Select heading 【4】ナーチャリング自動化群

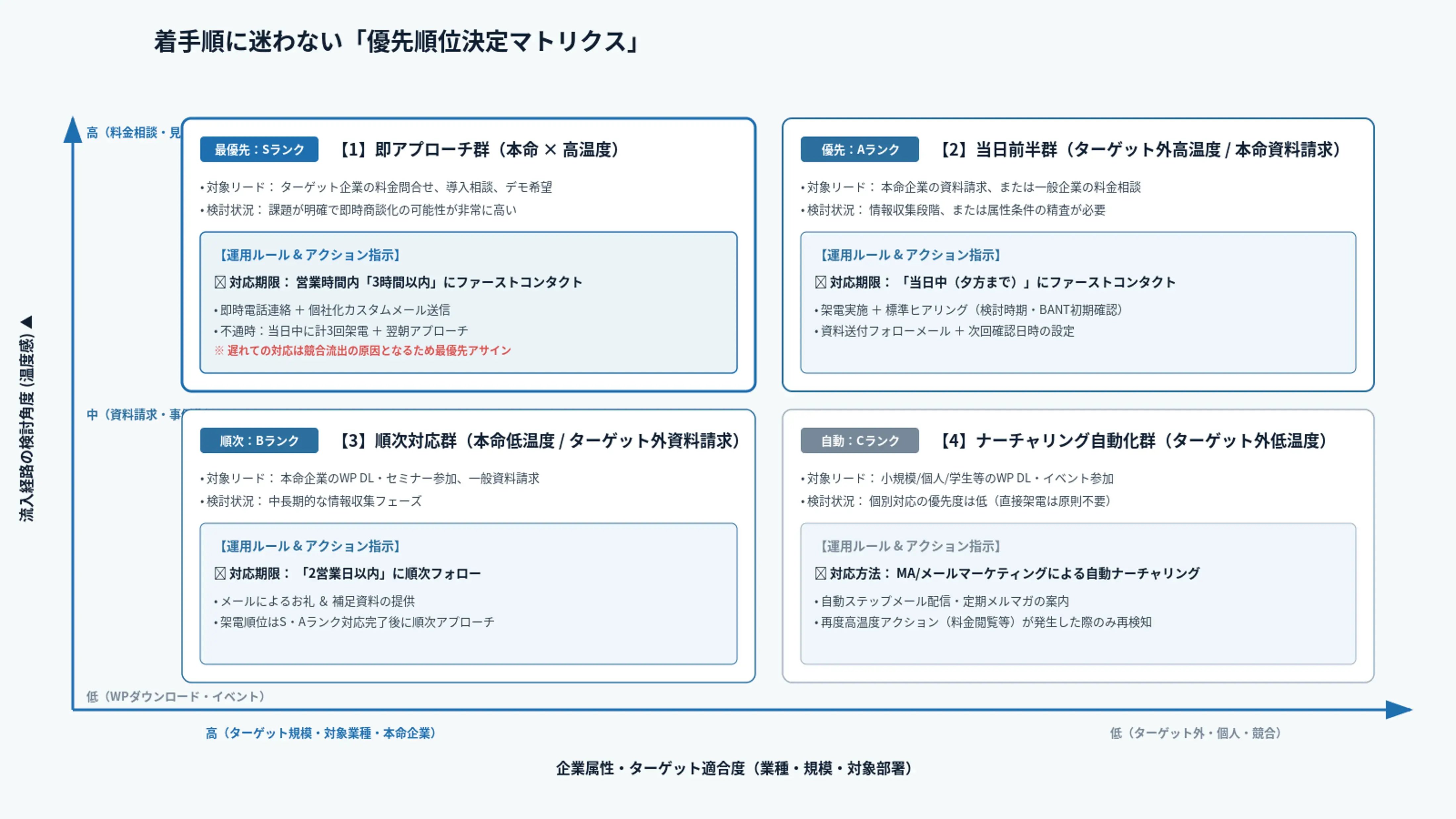pyautogui.click(x=1133, y=441)
